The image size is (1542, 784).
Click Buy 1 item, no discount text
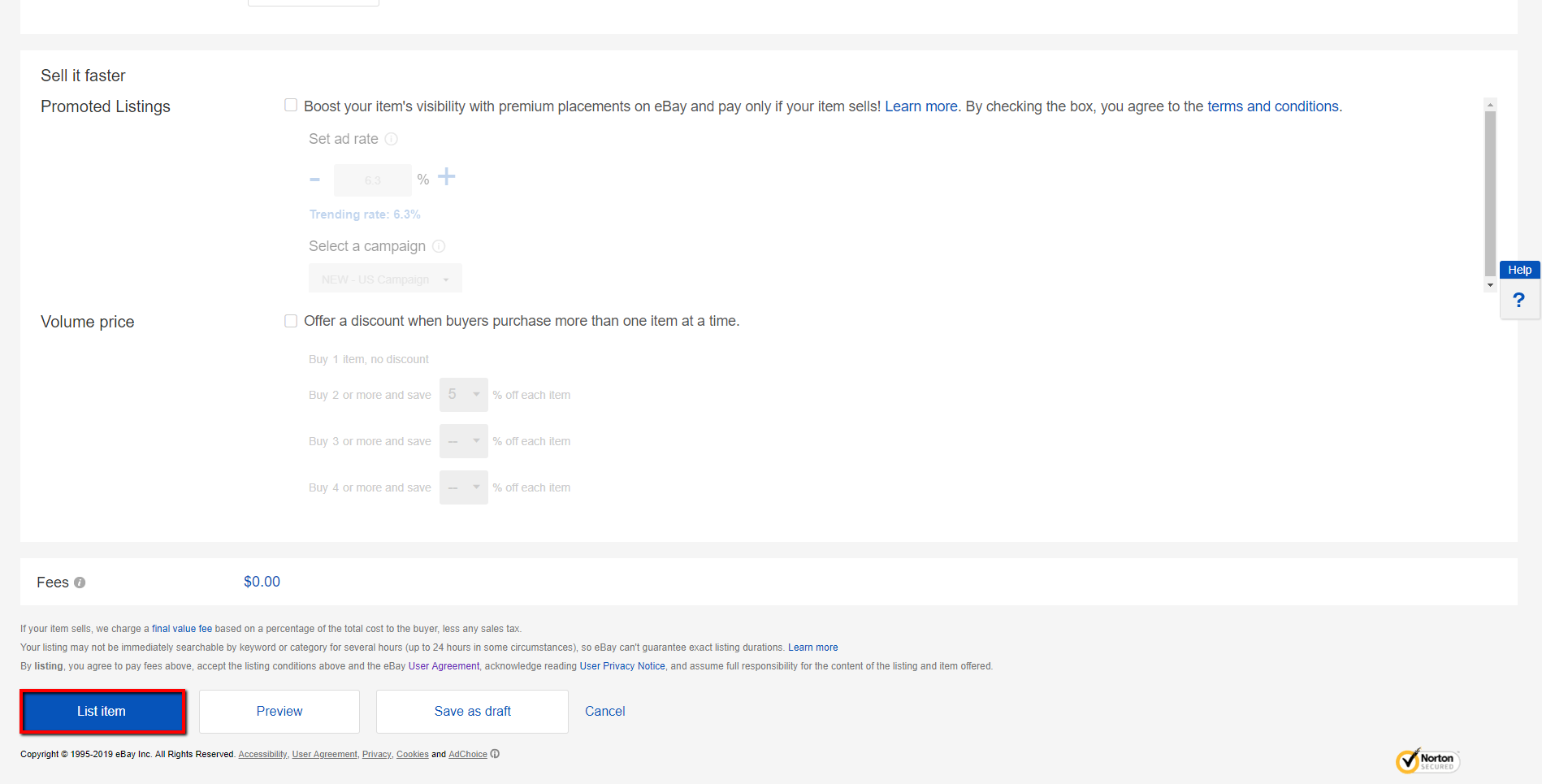coord(369,359)
